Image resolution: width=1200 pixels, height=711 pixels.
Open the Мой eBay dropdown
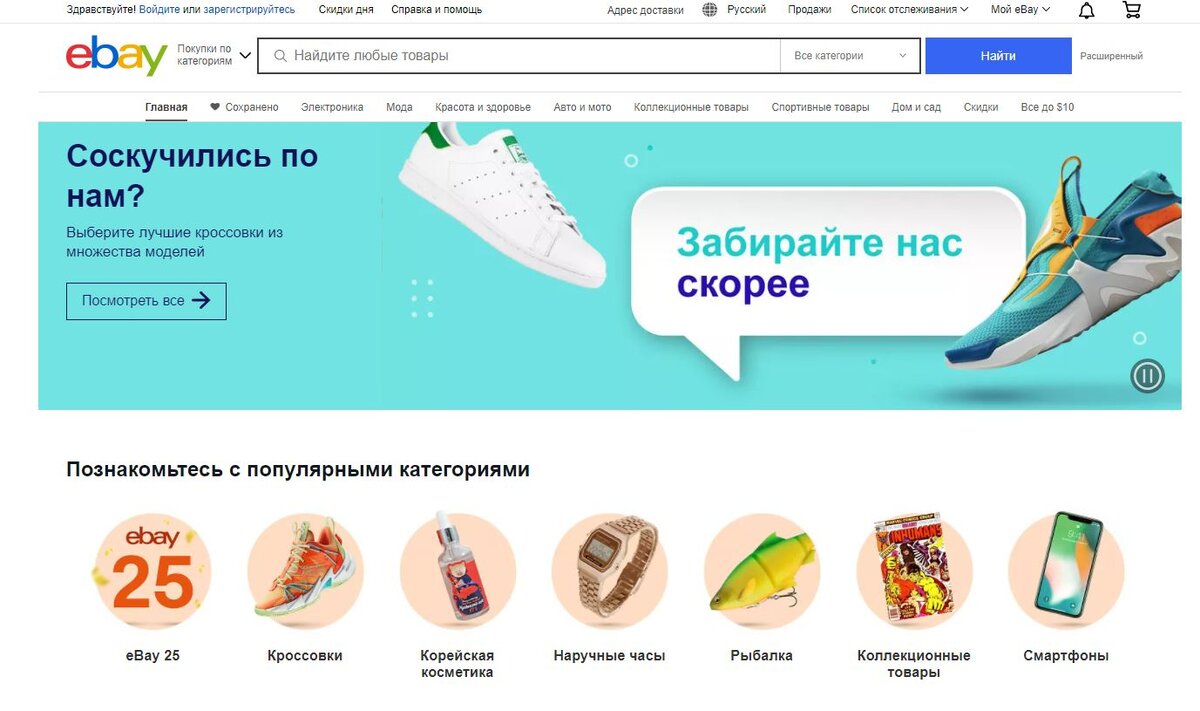(x=1020, y=10)
